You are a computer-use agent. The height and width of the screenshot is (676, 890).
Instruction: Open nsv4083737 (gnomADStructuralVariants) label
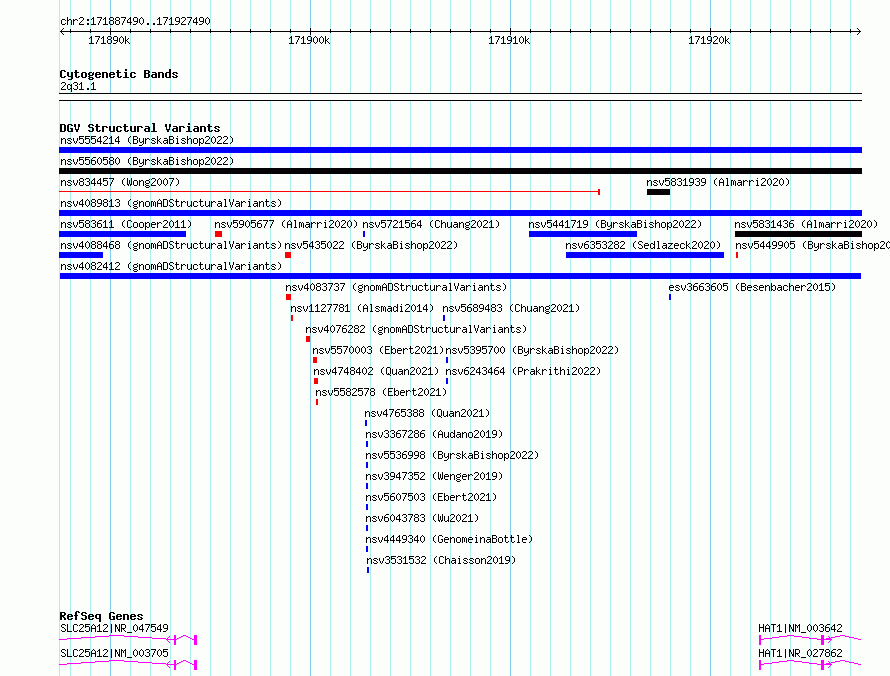(396, 287)
